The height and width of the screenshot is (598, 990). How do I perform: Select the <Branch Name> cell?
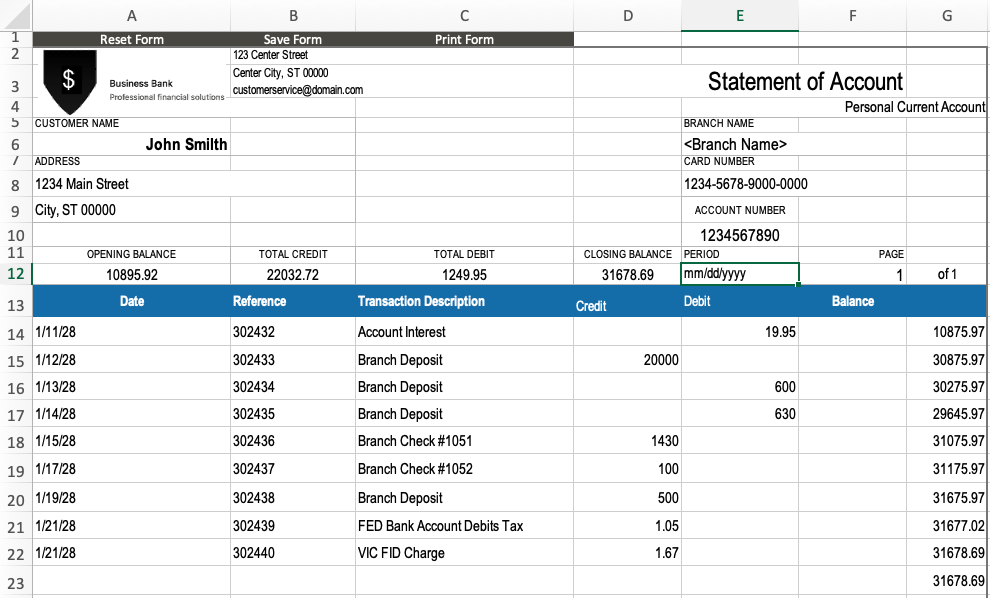click(740, 144)
